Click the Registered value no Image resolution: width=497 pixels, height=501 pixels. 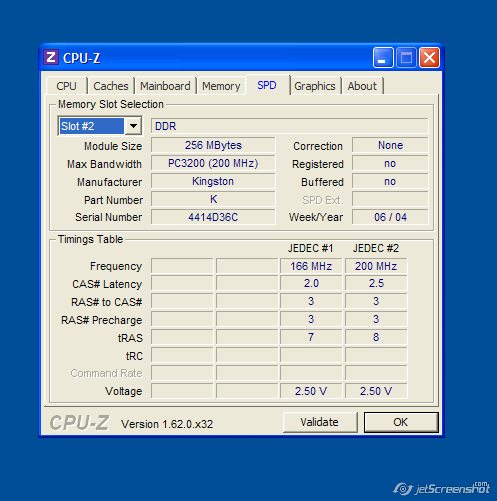coord(390,163)
